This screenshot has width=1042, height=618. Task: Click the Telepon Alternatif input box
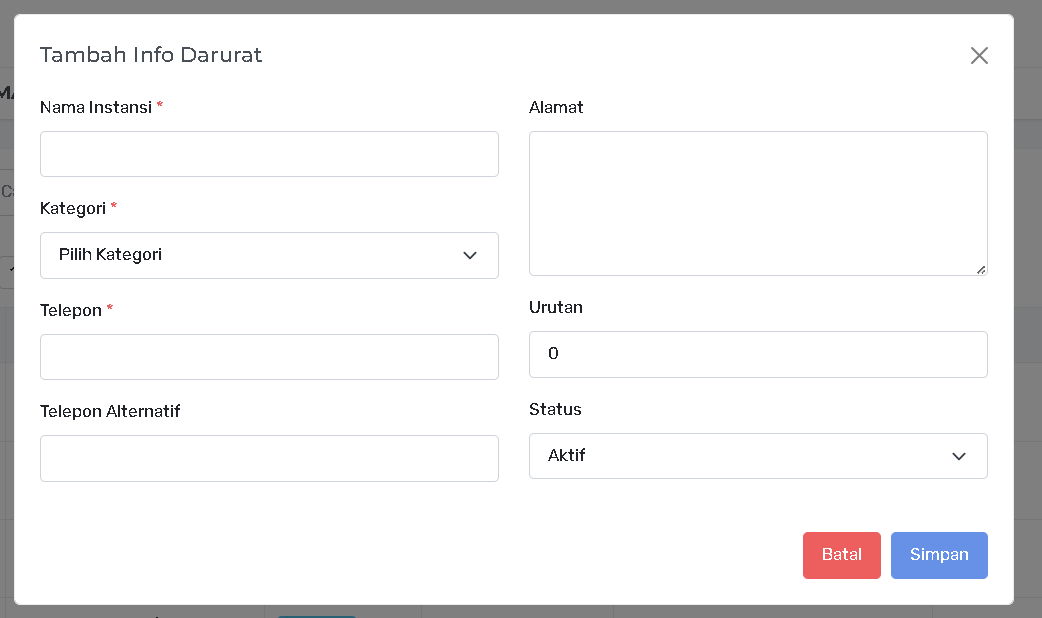point(269,458)
